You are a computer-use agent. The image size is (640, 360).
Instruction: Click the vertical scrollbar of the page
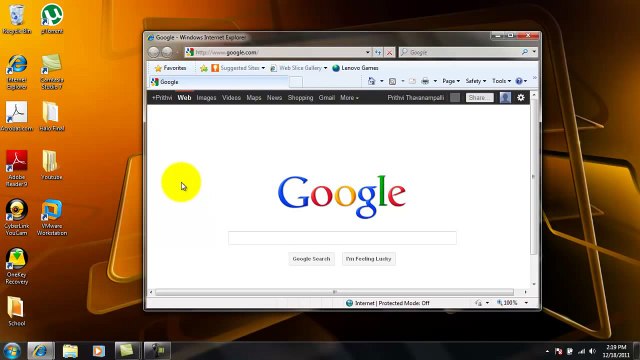tap(534, 177)
